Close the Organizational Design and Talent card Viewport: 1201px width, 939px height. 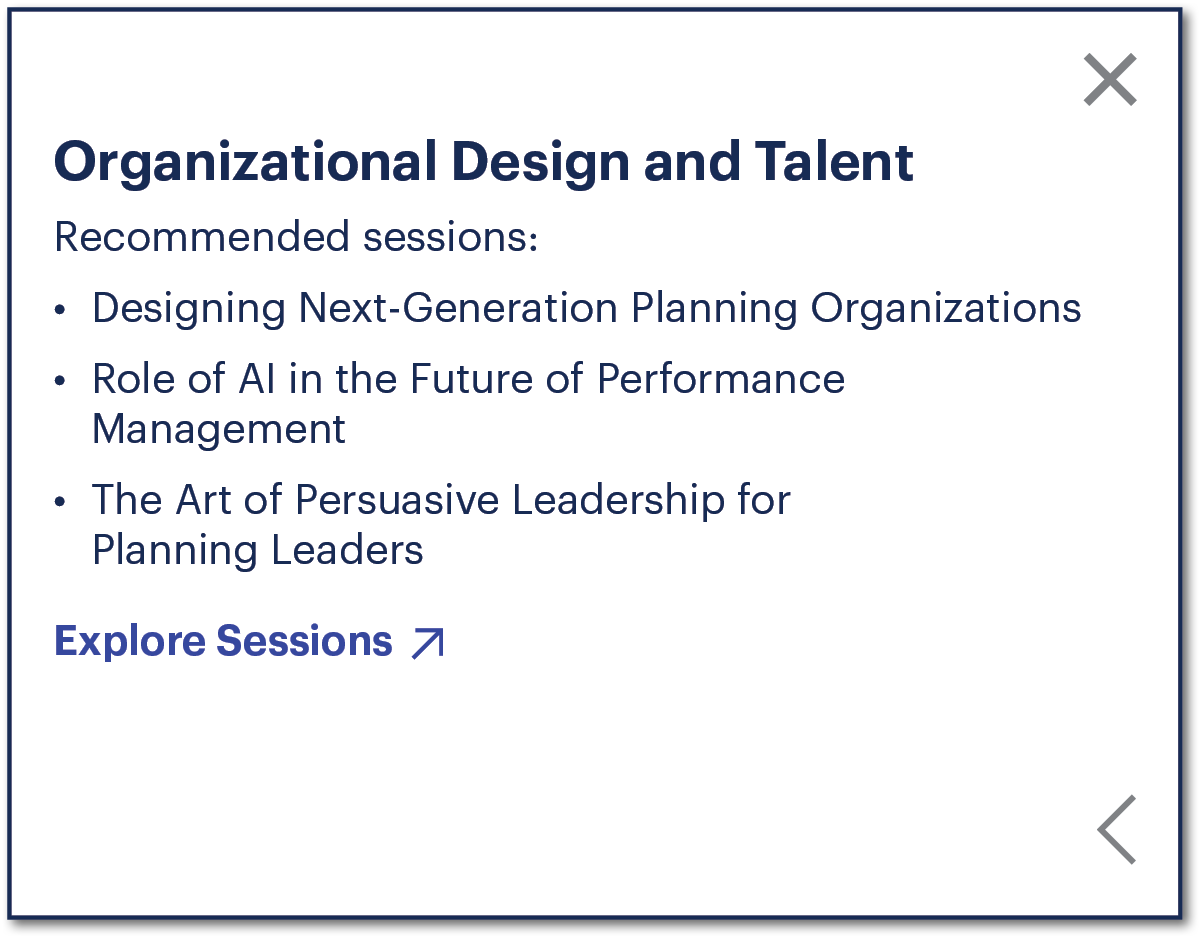[x=1110, y=80]
